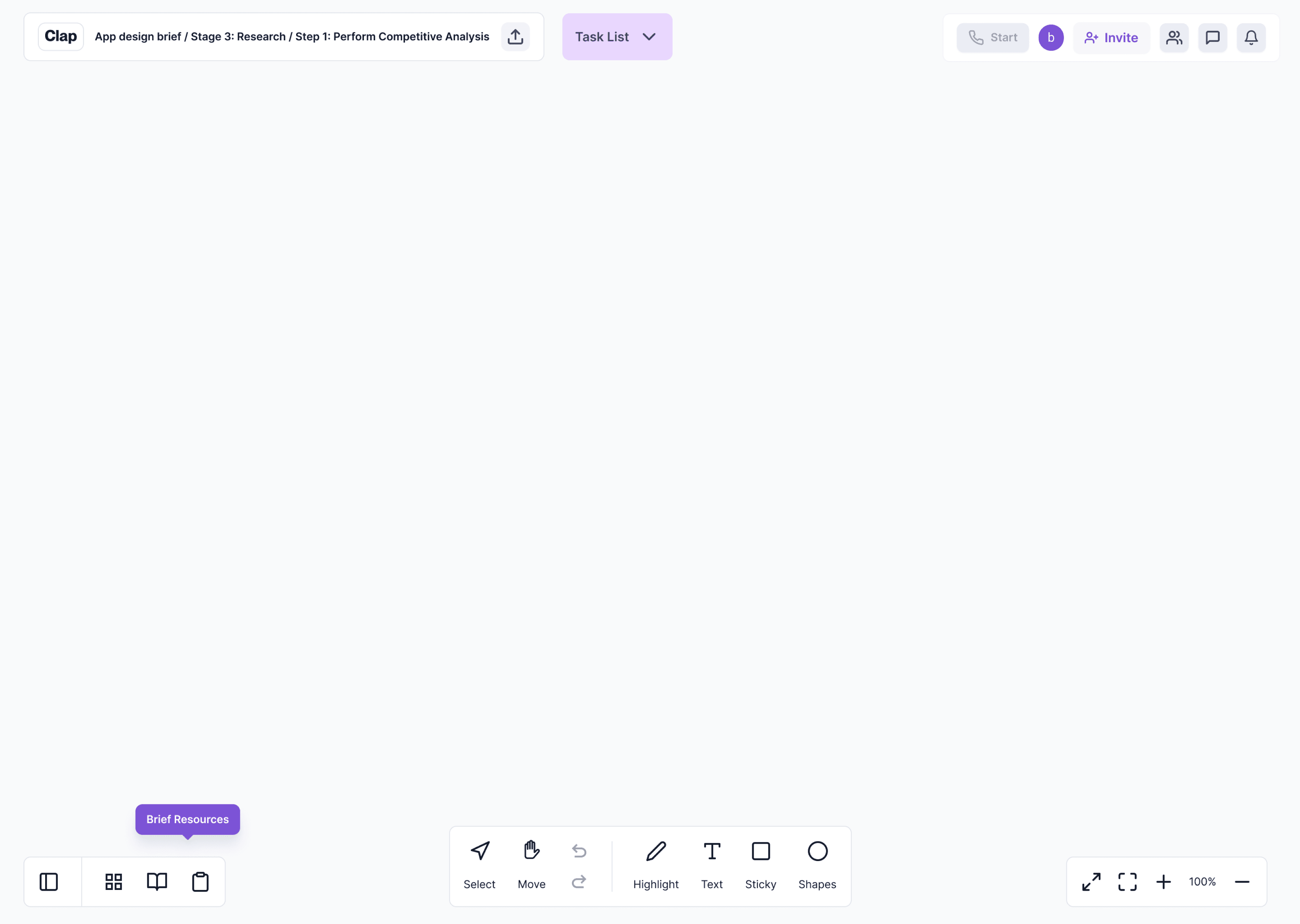Open the notifications bell

pos(1250,37)
